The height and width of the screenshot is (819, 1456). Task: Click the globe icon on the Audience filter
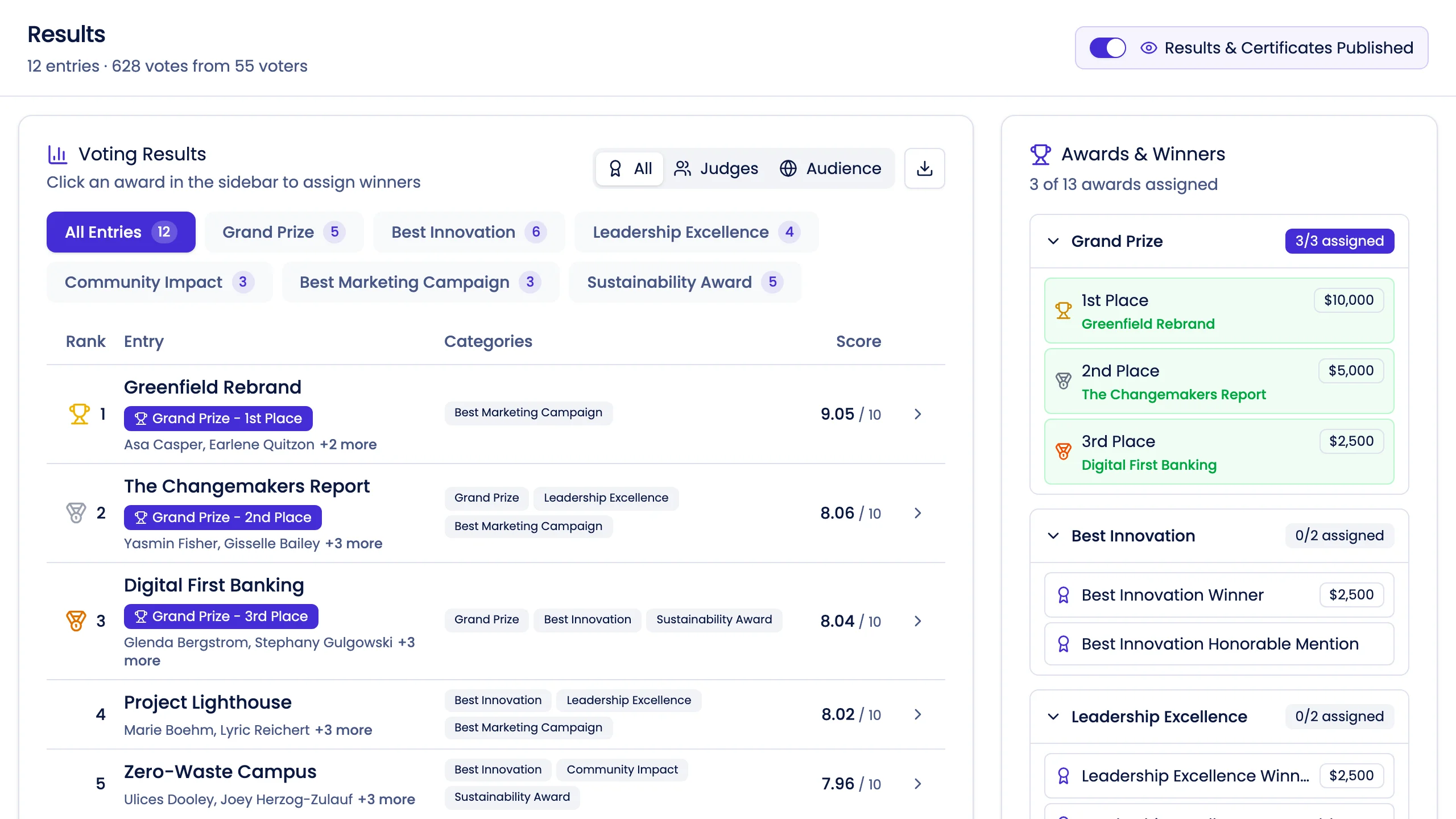coord(789,168)
